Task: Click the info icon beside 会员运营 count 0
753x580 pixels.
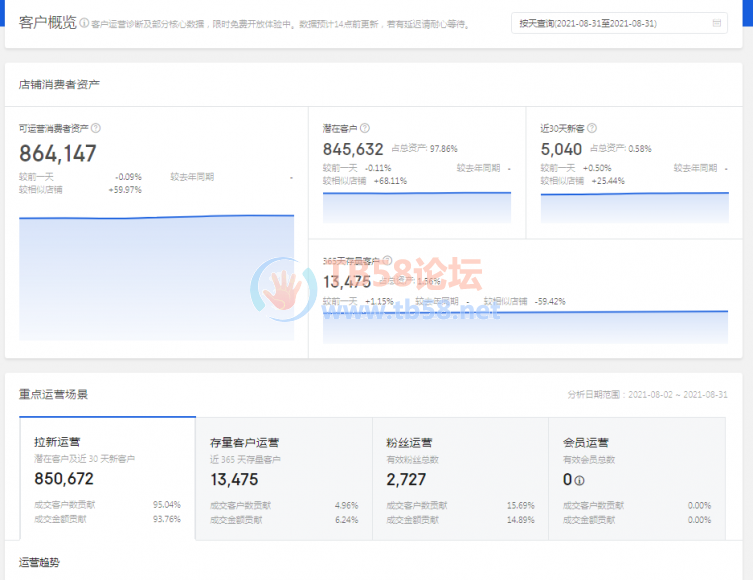Action: click(580, 480)
